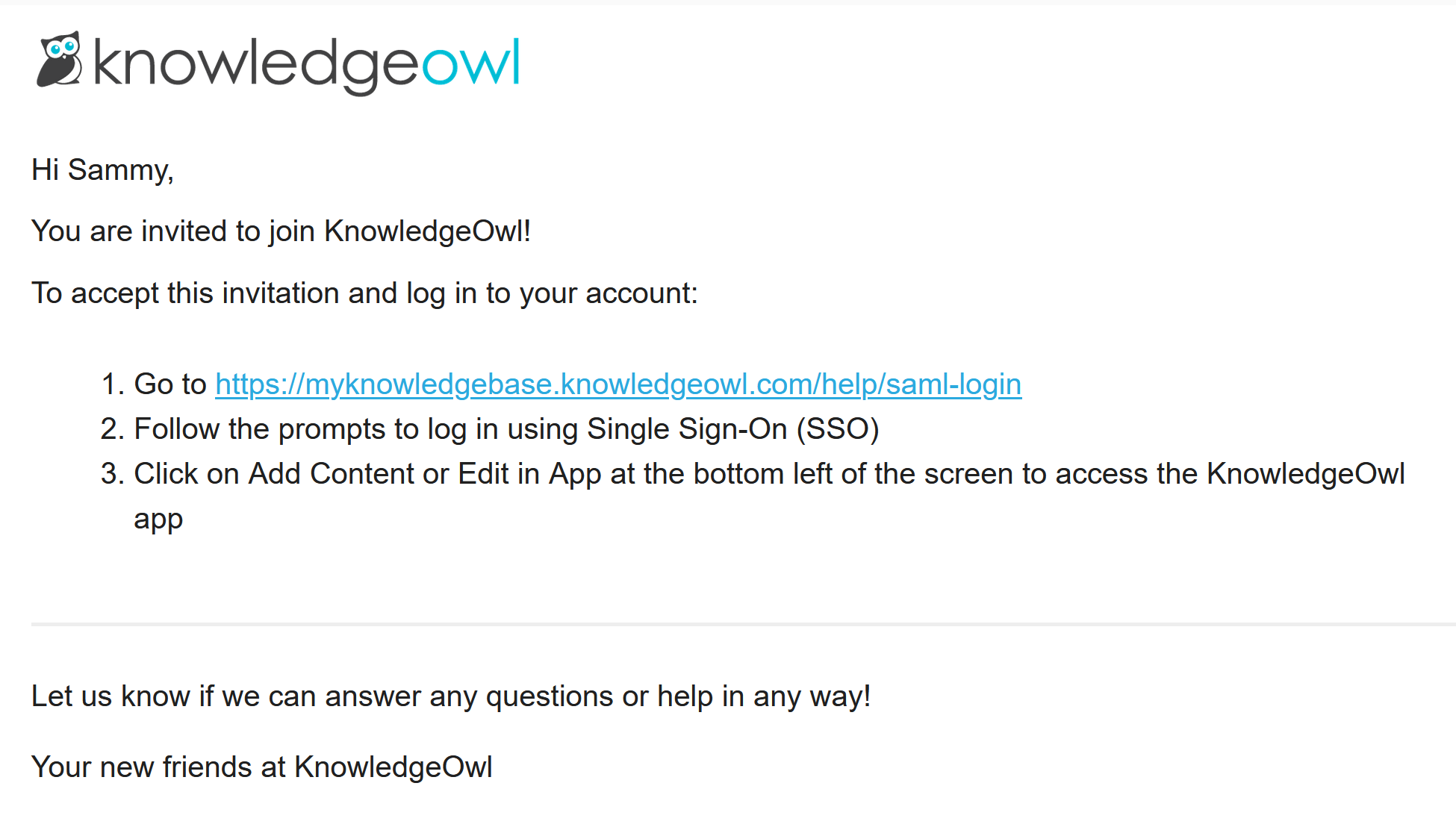Image resolution: width=1456 pixels, height=839 pixels.
Task: Click 'Edit in App' phrase in step three
Action: tap(529, 475)
